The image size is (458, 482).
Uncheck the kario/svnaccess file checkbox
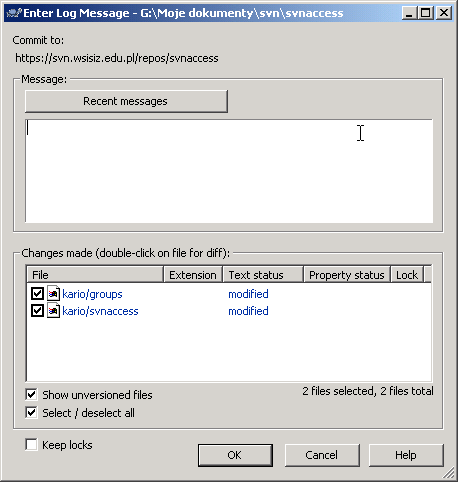(x=37, y=311)
